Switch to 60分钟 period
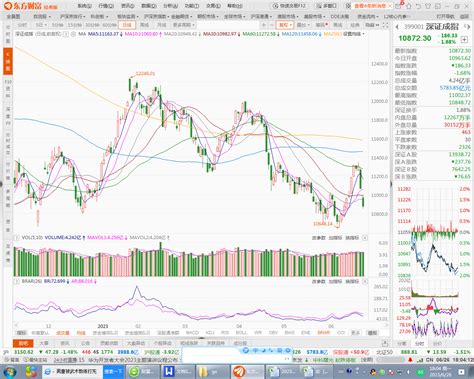 click(x=110, y=25)
